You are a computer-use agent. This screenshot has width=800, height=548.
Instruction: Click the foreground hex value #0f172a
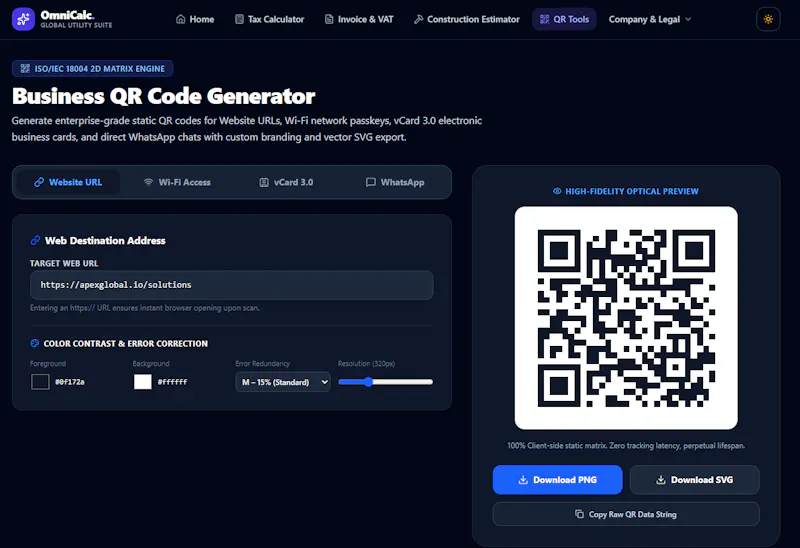pos(70,382)
